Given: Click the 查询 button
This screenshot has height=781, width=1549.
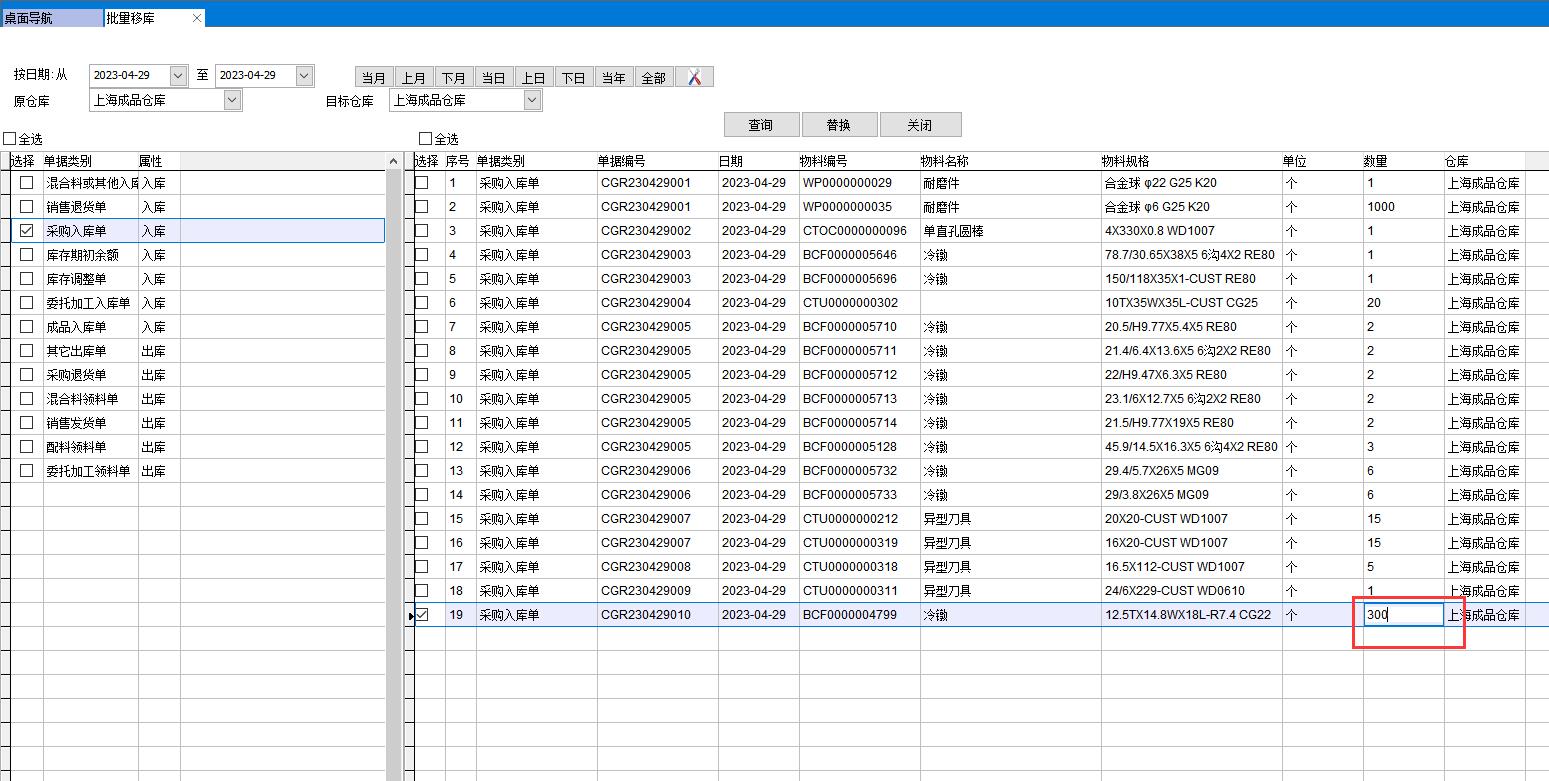Looking at the screenshot, I should (760, 125).
